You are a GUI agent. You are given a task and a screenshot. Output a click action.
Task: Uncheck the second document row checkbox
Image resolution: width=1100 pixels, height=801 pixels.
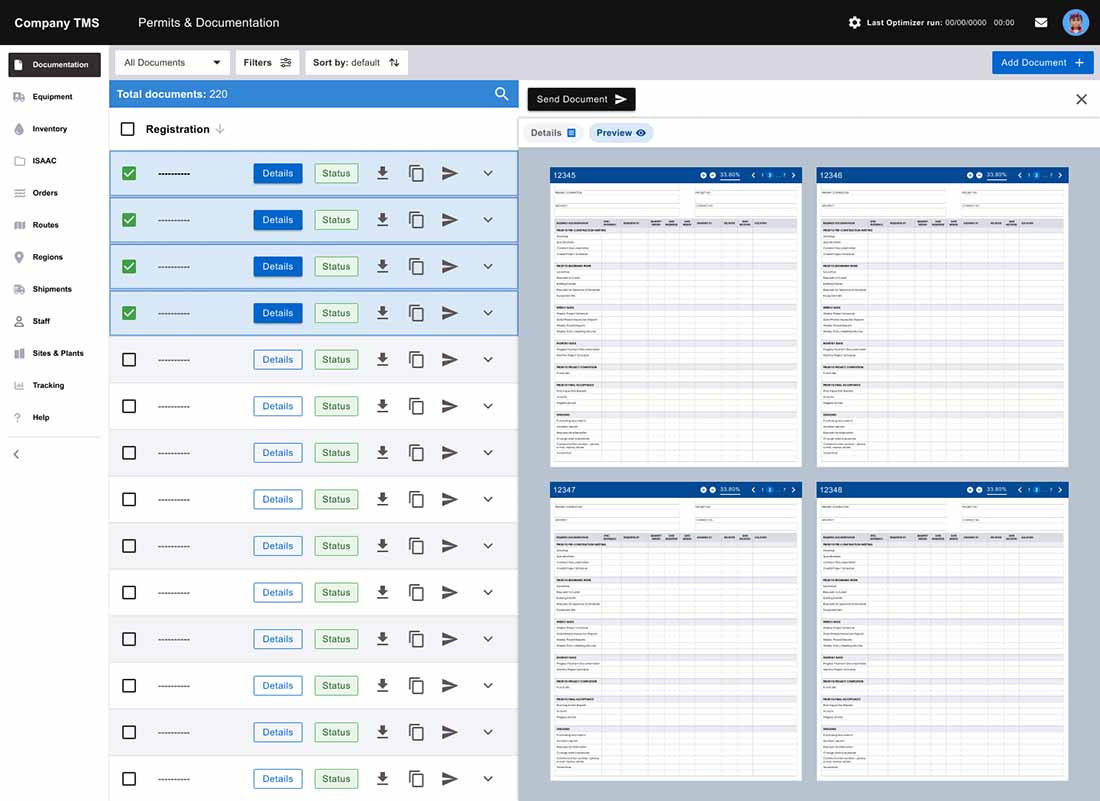(x=129, y=220)
